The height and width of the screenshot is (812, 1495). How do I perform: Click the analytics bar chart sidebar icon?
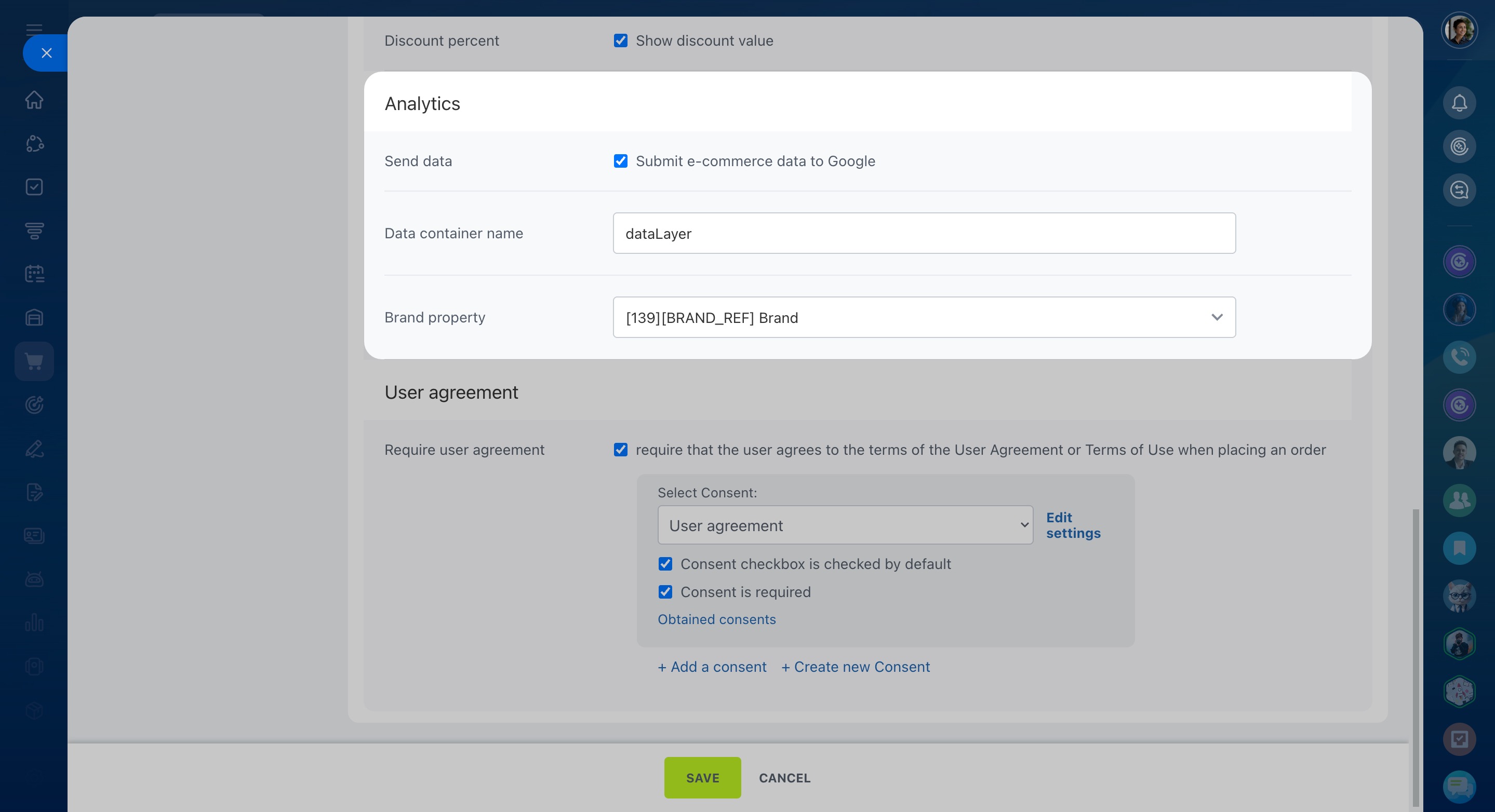(x=34, y=623)
